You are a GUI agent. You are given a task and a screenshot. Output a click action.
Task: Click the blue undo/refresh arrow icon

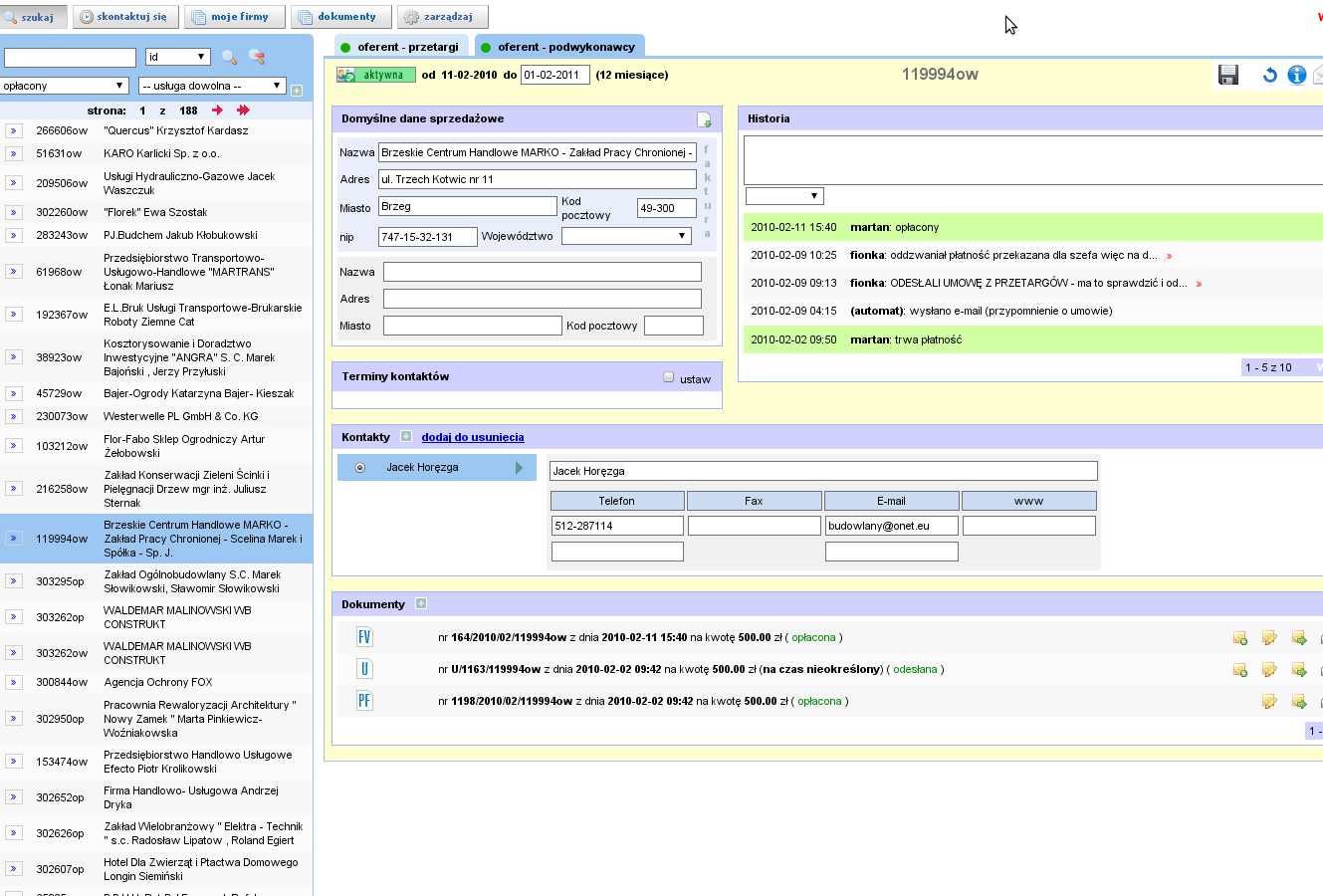[1270, 75]
